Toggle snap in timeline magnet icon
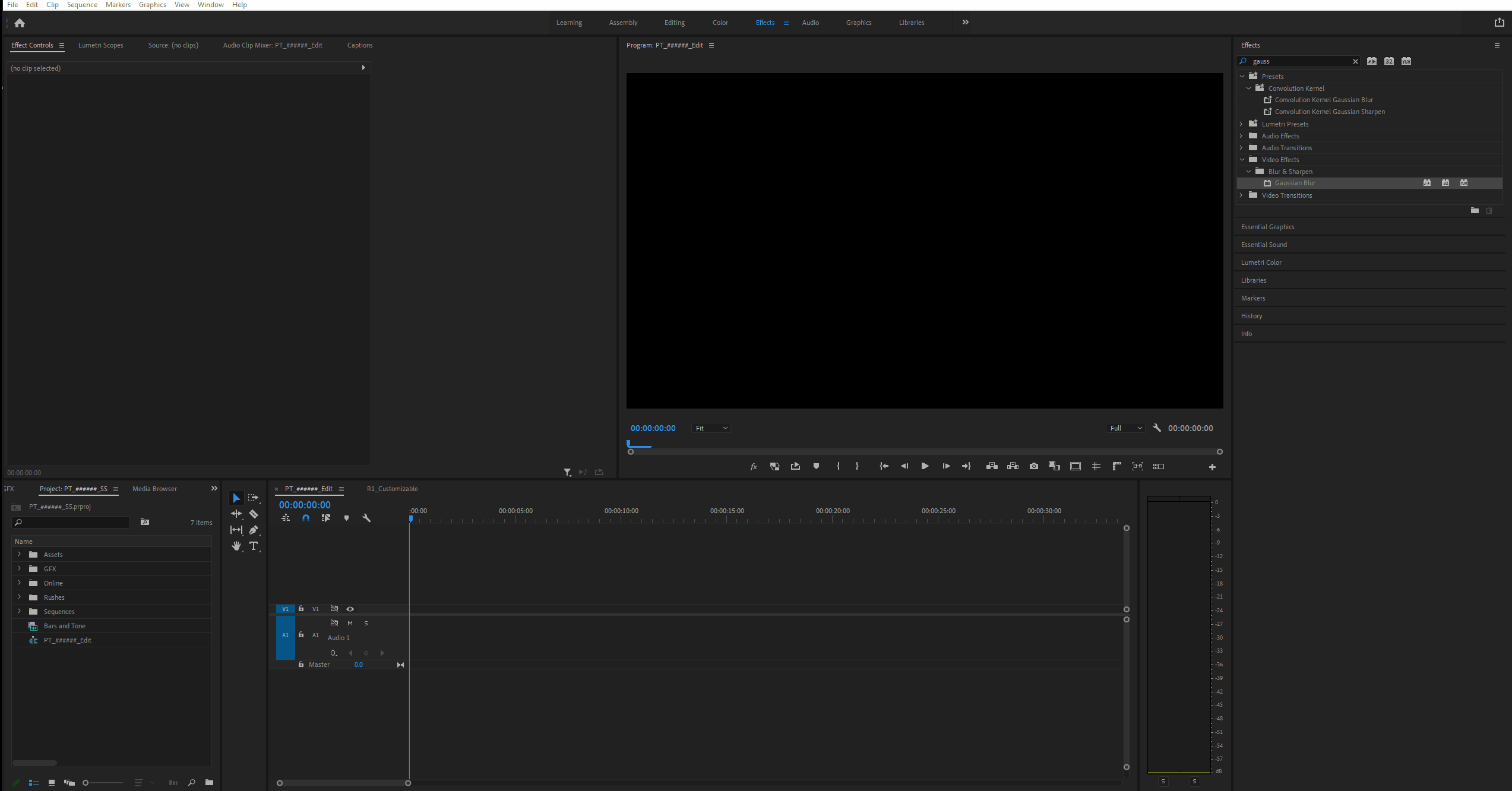Viewport: 1512px width, 791px height. pos(306,518)
